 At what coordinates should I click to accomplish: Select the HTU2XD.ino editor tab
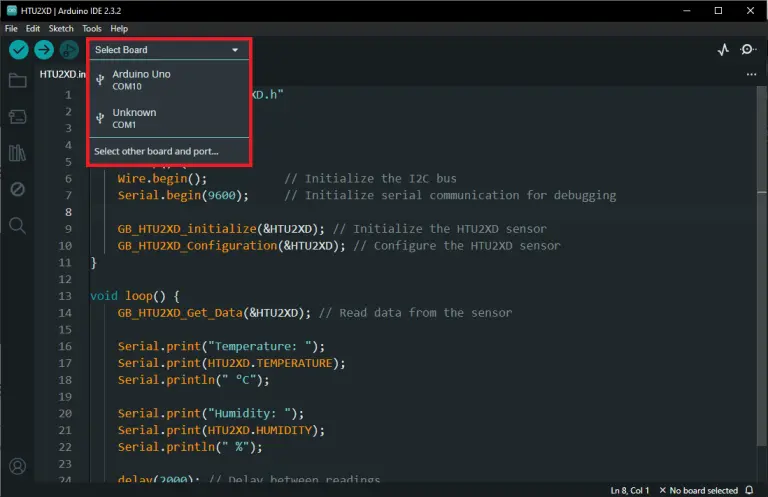62,74
